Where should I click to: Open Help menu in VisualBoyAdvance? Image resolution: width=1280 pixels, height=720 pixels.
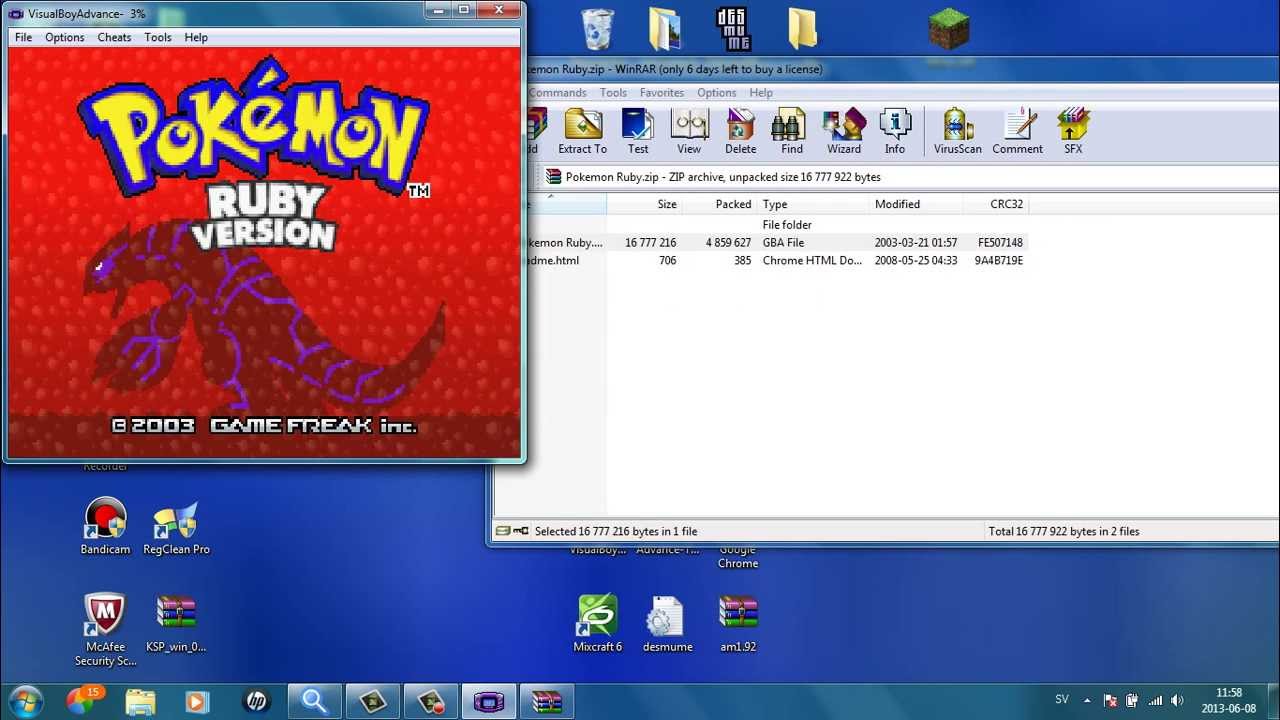[x=196, y=37]
